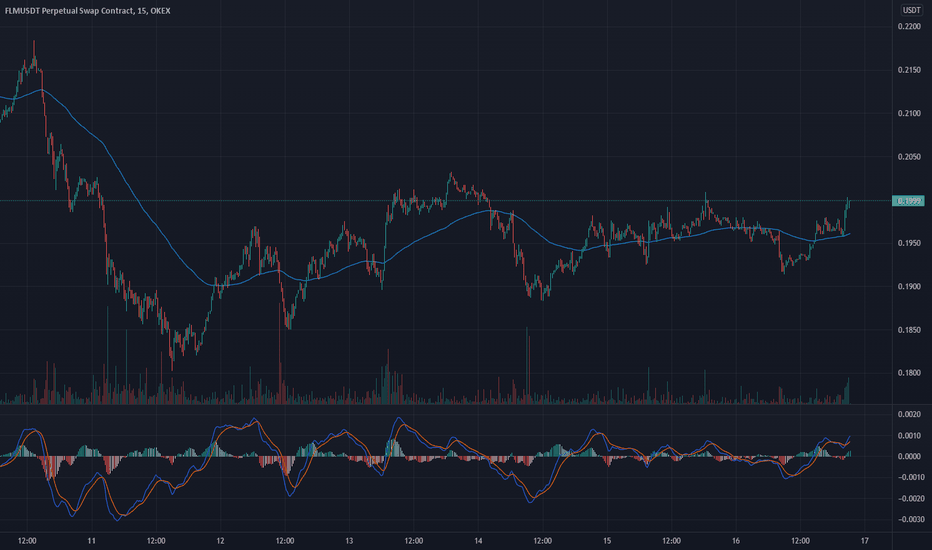This screenshot has height=550, width=932.
Task: Click date label 15 on time axis
Action: pos(607,541)
